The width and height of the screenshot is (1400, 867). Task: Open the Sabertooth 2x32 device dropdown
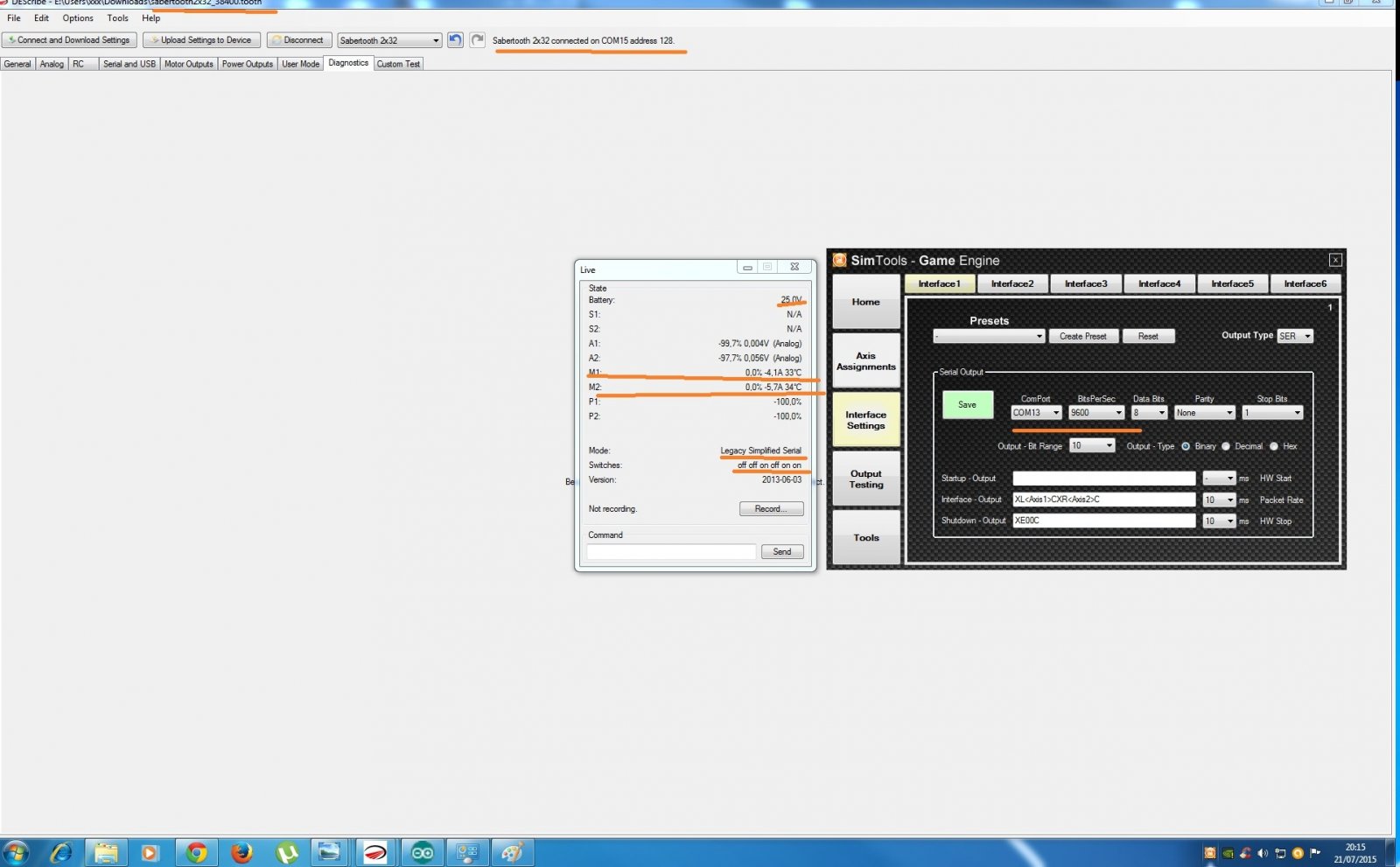click(x=389, y=40)
